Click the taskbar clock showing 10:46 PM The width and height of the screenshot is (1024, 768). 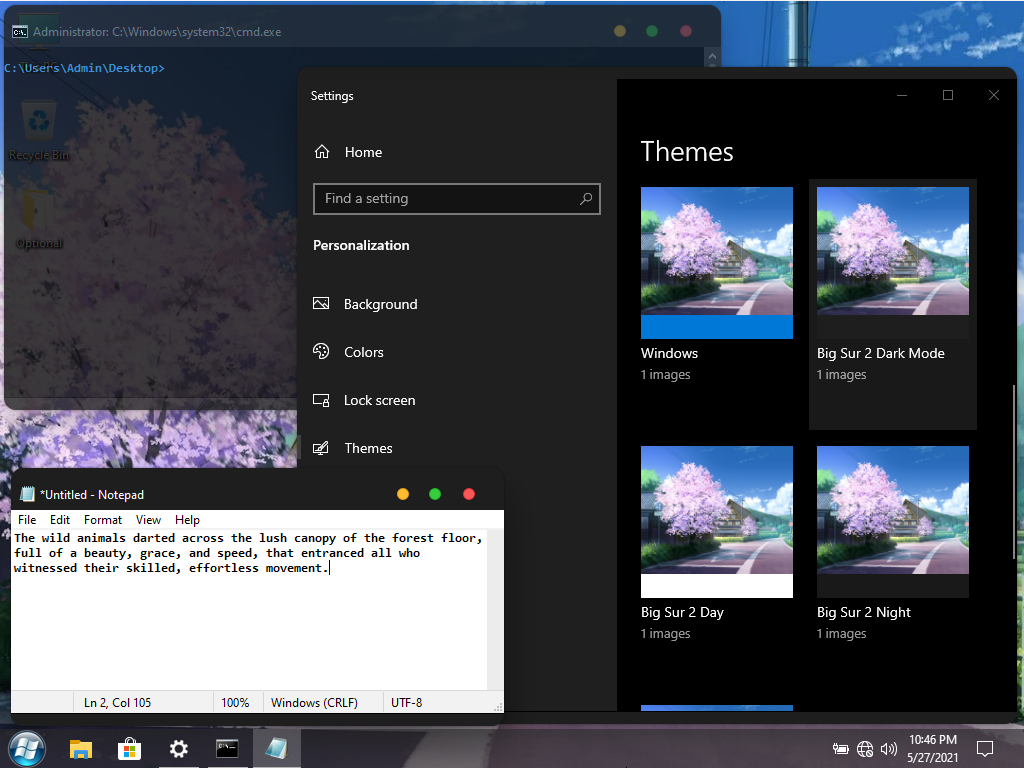tap(933, 748)
